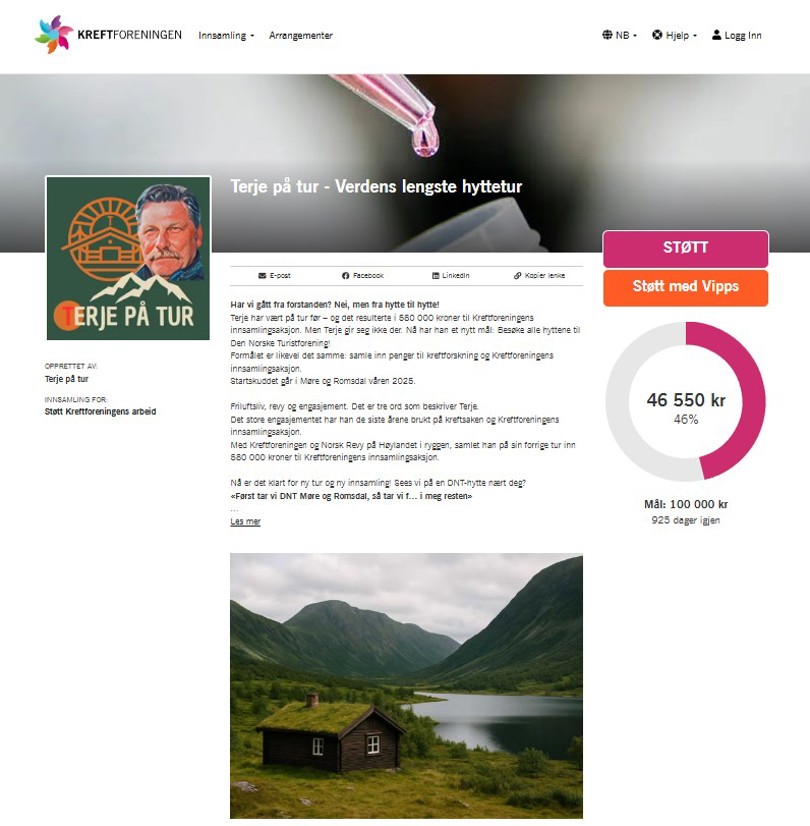Screen dimensions: 810x826
Task: Click the Hjelp lifebuoy icon
Action: click(657, 35)
